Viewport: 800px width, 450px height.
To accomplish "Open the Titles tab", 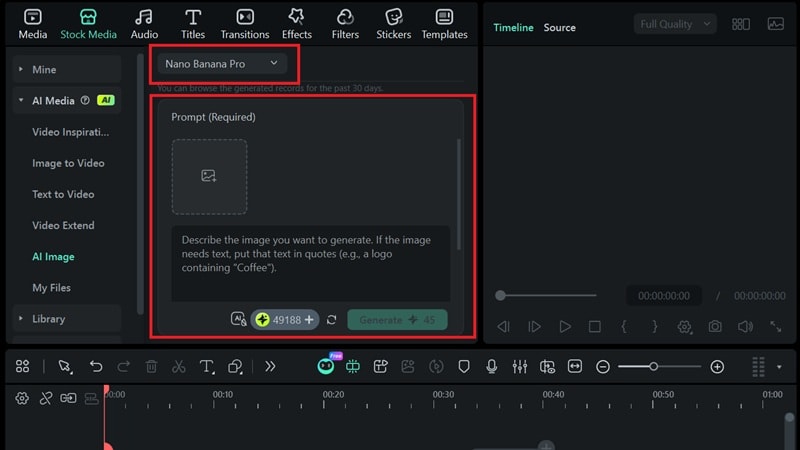I will 193,24.
